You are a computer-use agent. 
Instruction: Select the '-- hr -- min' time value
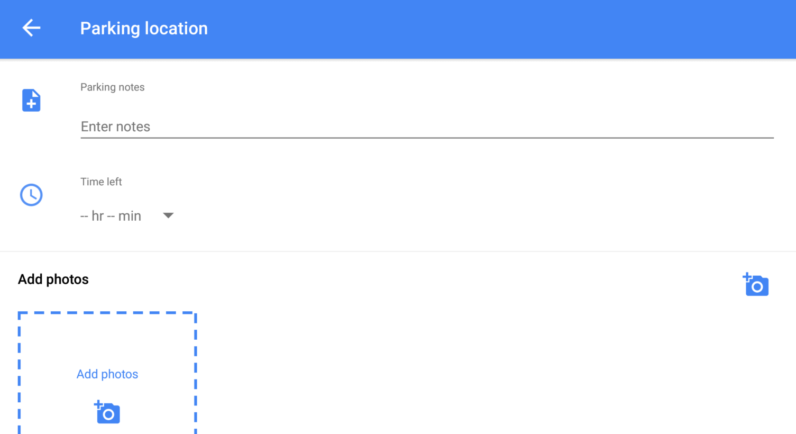point(111,216)
